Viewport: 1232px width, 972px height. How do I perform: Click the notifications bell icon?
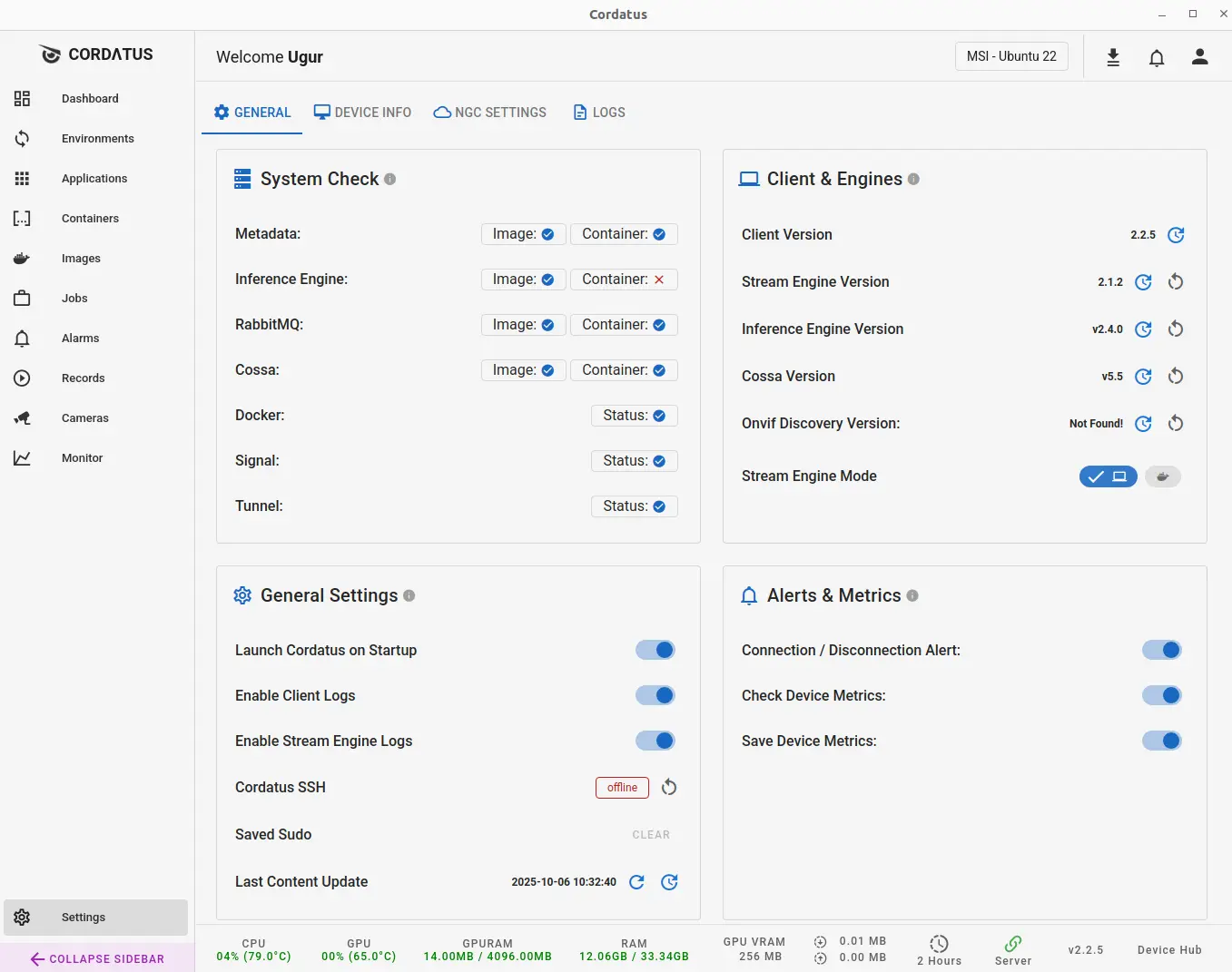[x=1157, y=56]
